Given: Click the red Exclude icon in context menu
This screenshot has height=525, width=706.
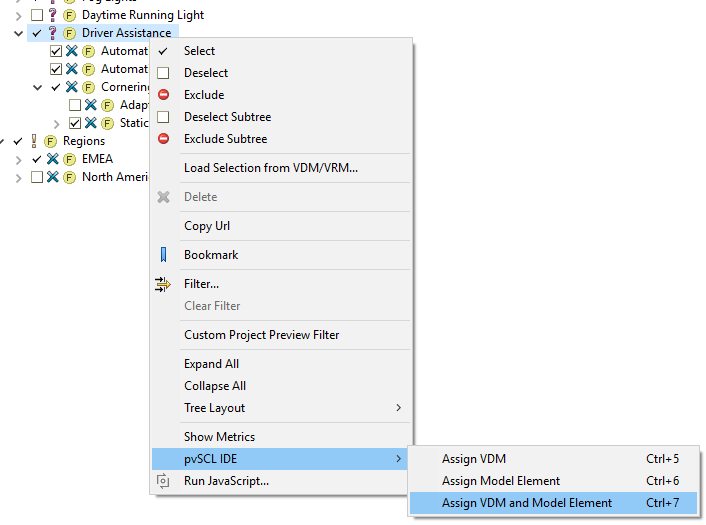Looking at the screenshot, I should click(163, 95).
